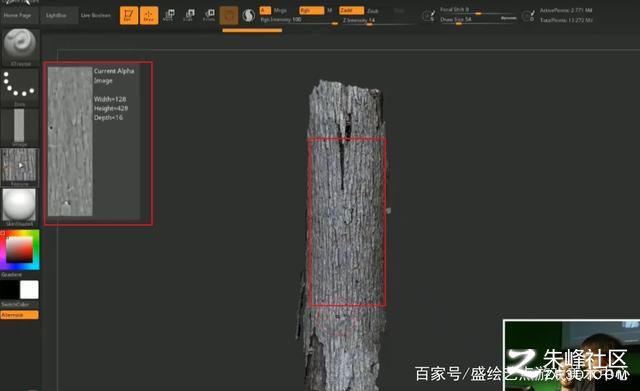Activate the Edit mode button
The width and height of the screenshot is (640, 391).
tap(129, 16)
